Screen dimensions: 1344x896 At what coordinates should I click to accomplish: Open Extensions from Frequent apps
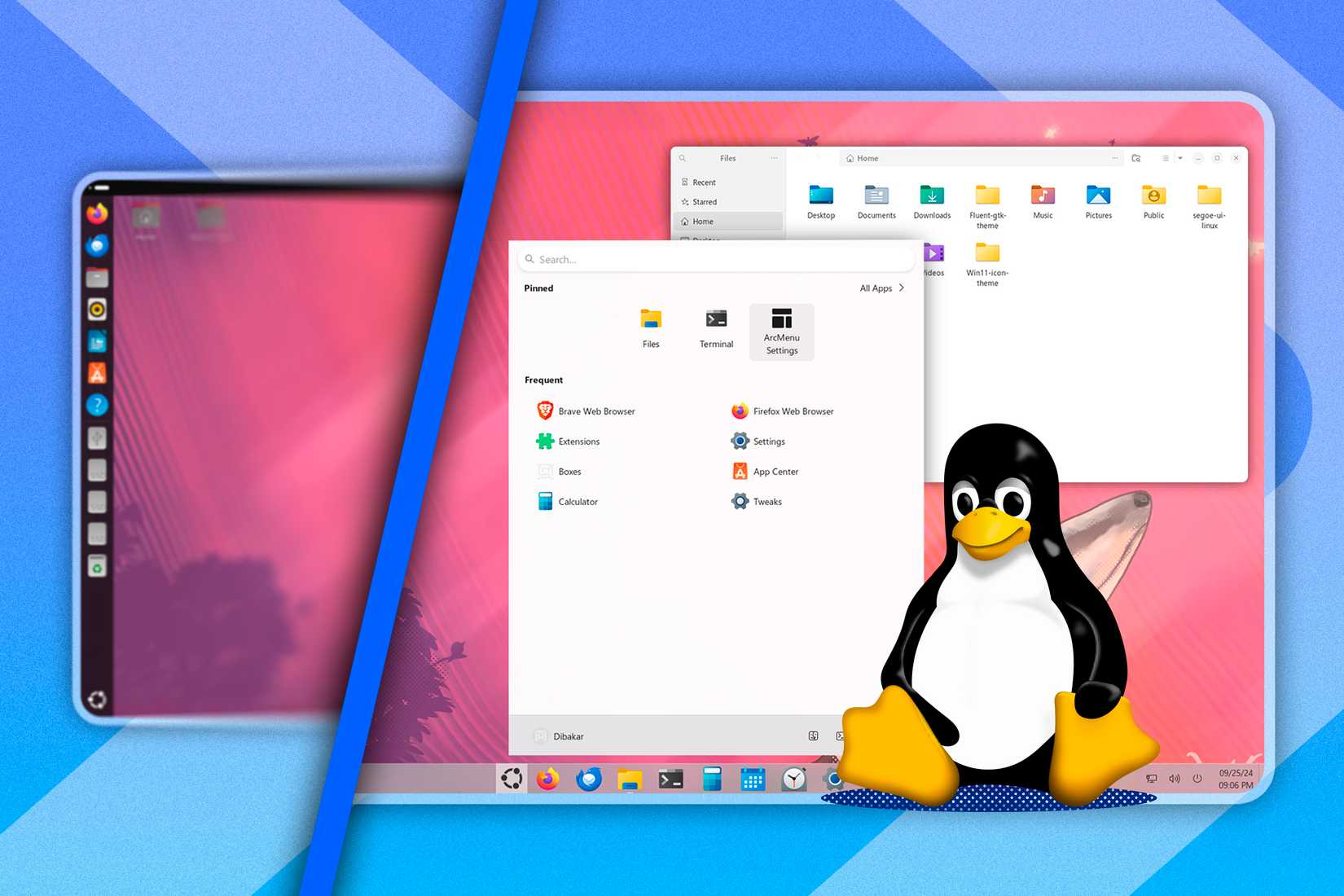tap(578, 441)
